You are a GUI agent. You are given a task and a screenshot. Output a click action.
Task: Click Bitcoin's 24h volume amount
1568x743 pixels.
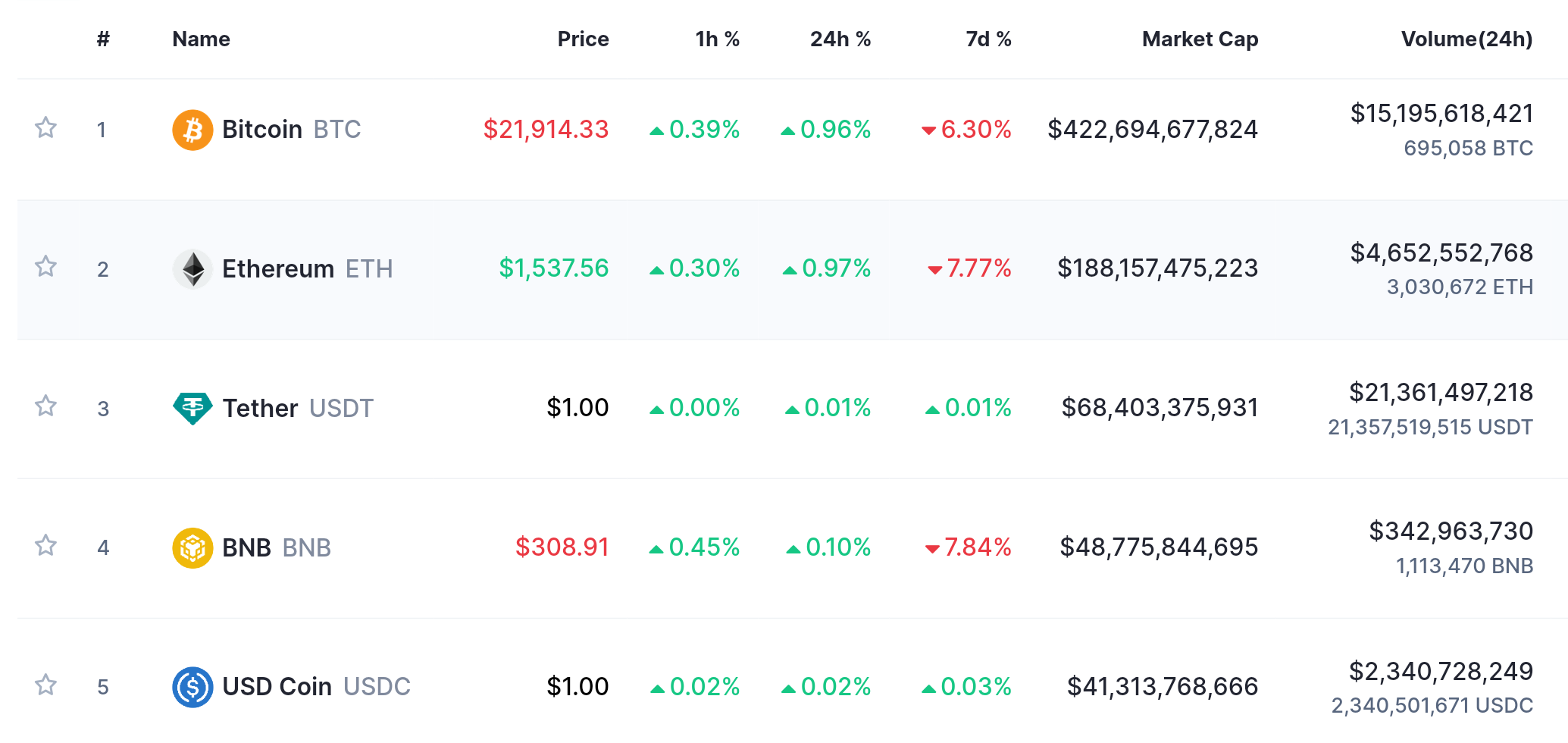[1441, 114]
